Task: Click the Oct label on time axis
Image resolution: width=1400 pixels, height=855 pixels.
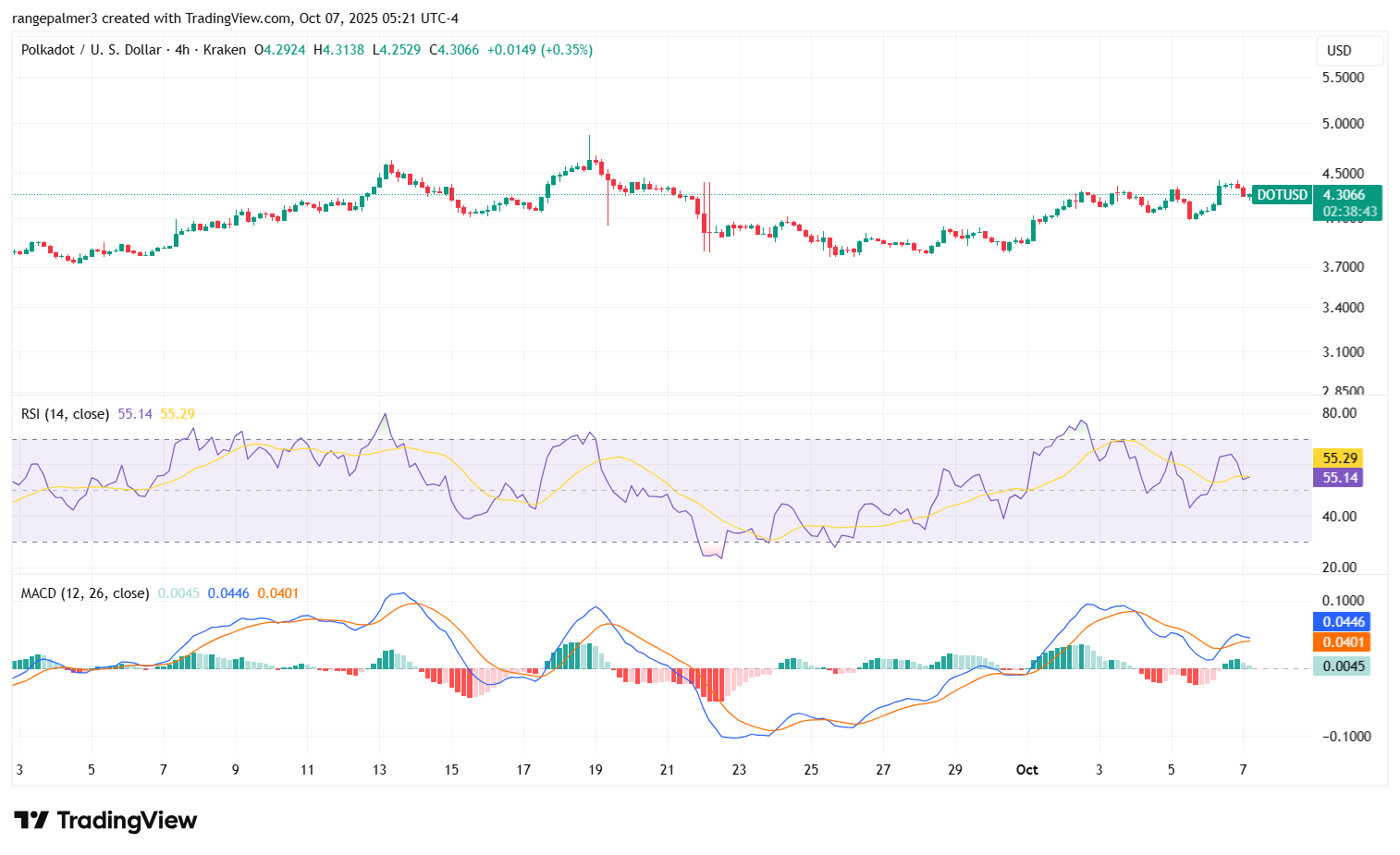Action: click(x=1026, y=770)
